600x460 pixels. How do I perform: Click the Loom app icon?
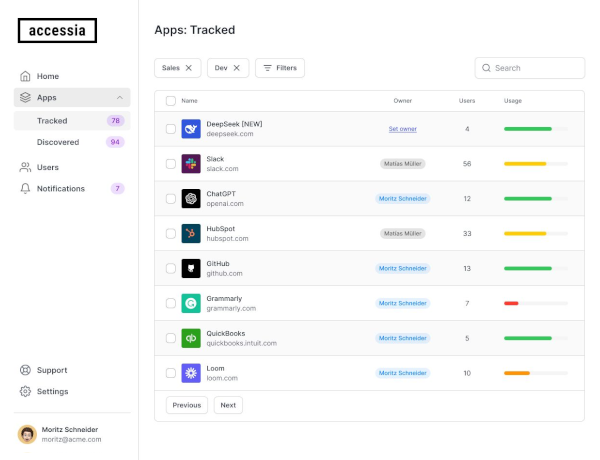point(191,374)
